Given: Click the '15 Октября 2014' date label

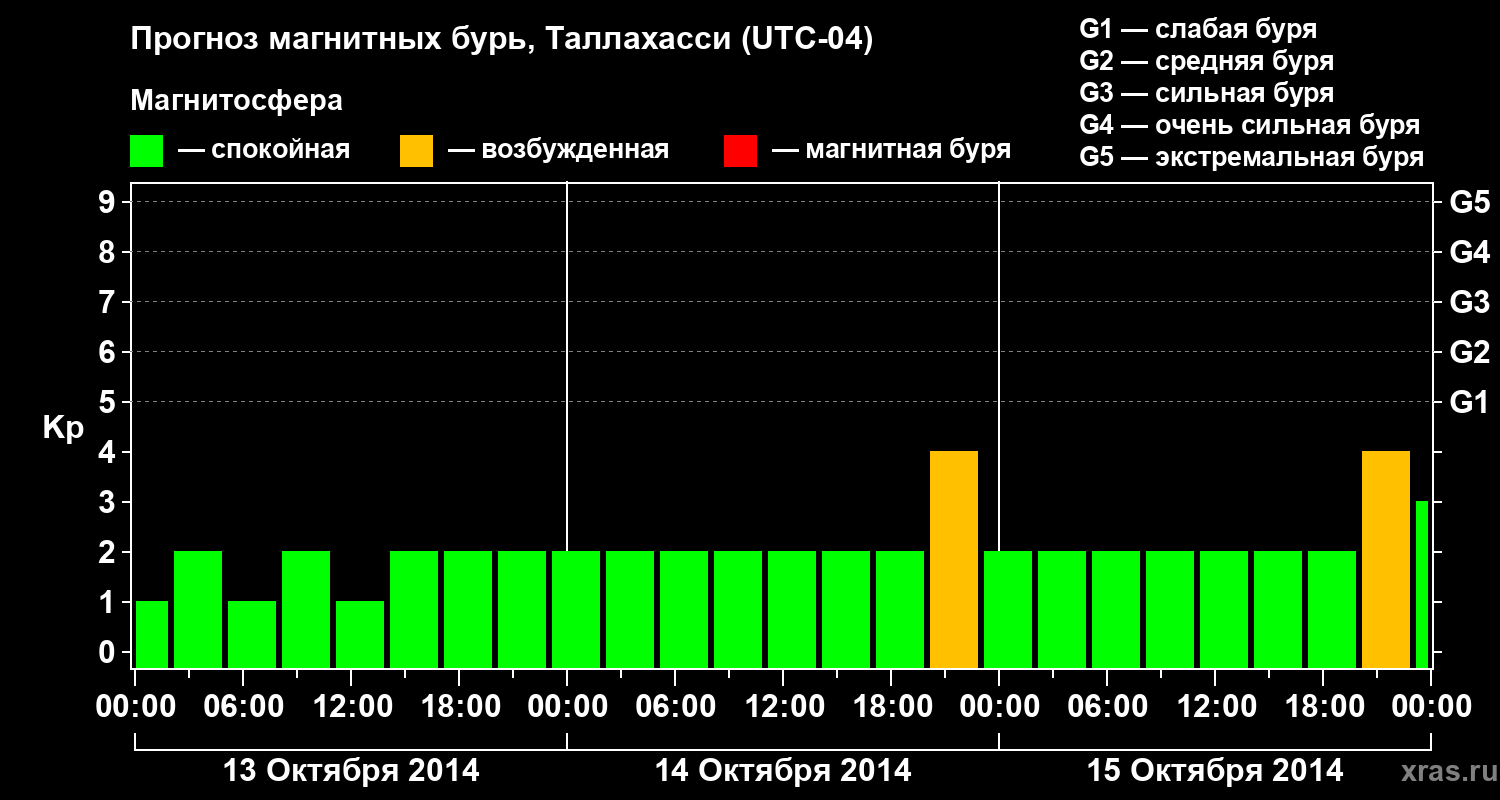Looking at the screenshot, I should 1215,771.
